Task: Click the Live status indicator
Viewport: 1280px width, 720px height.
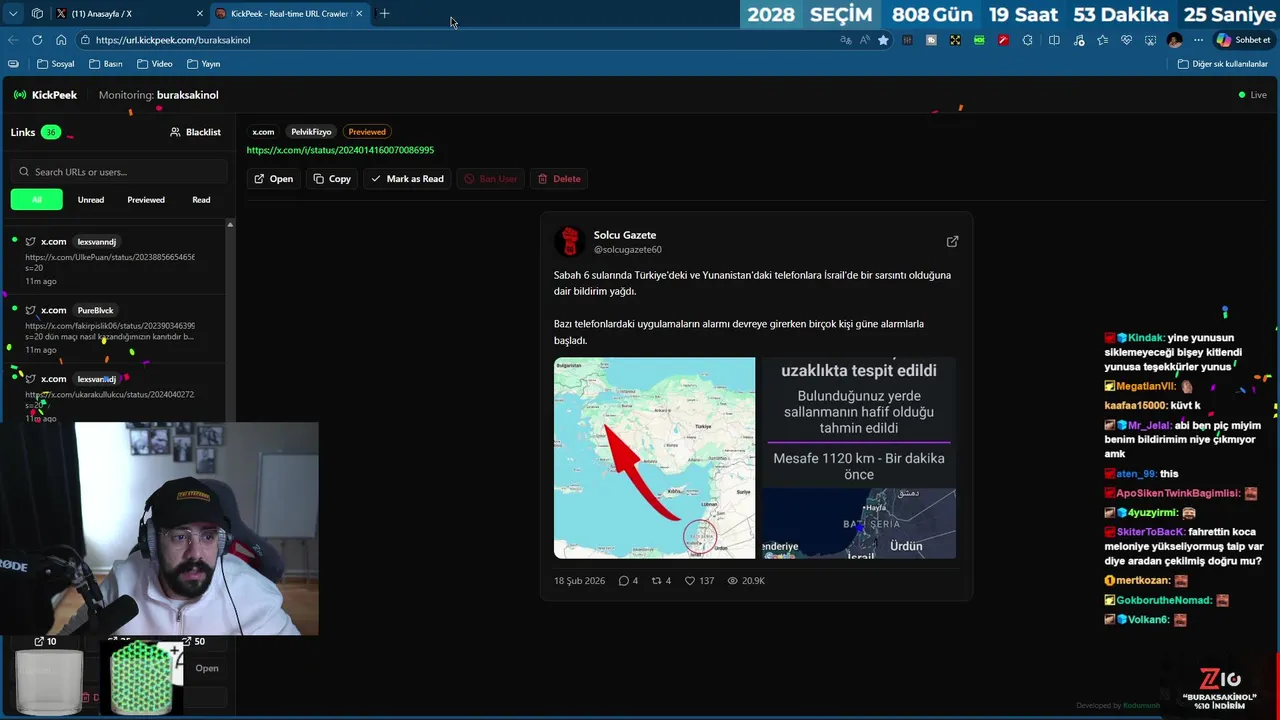Action: [1252, 95]
